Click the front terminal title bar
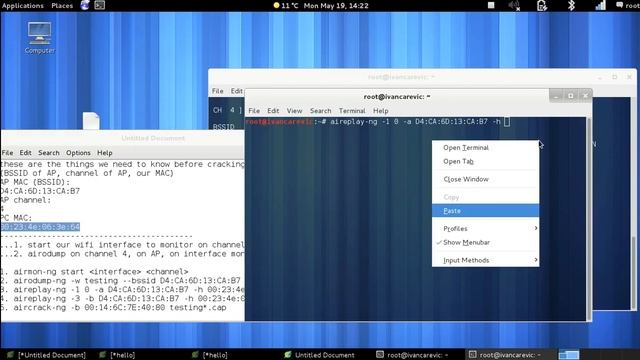The width and height of the screenshot is (640, 360). coord(397,97)
